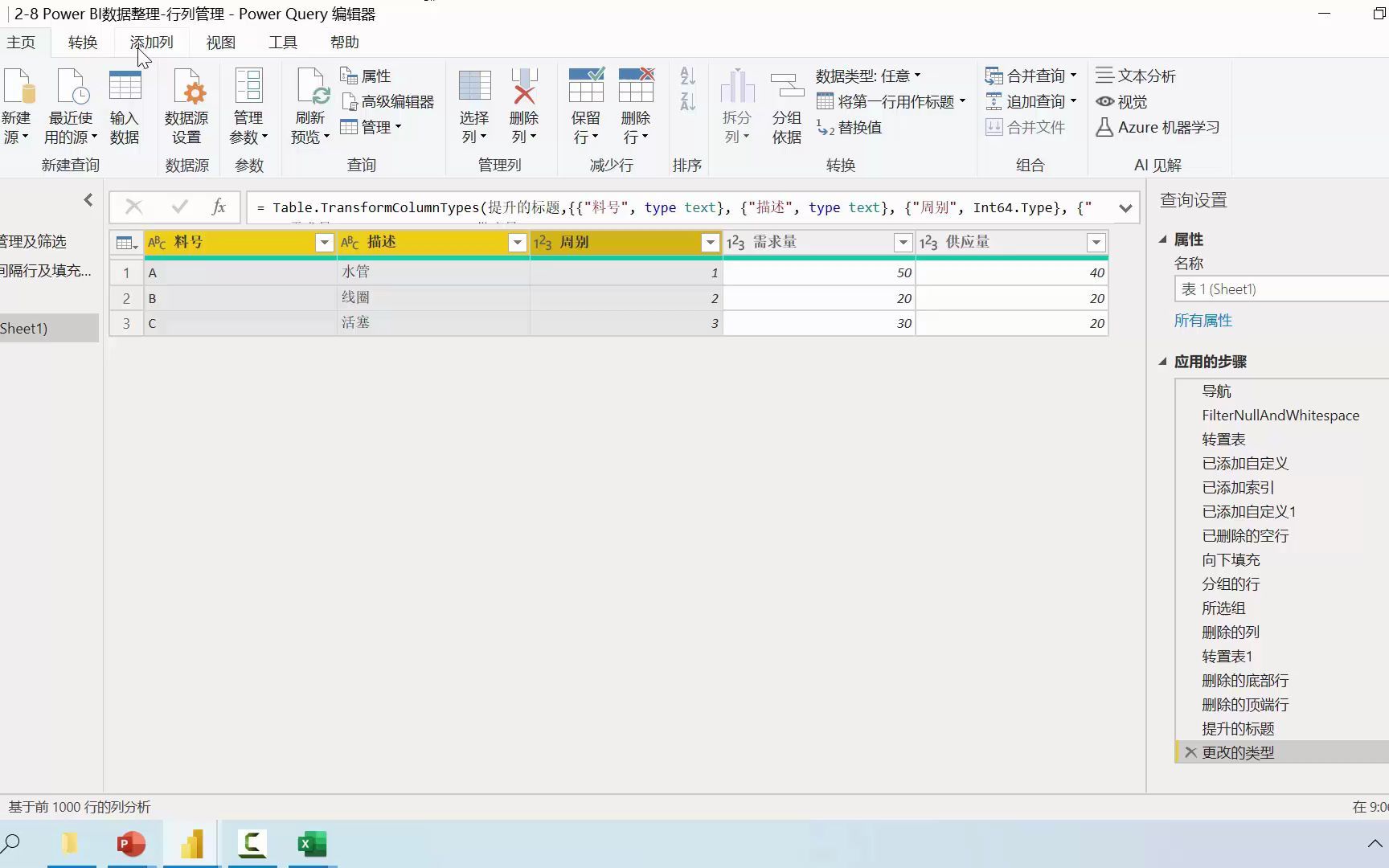This screenshot has height=868, width=1389.
Task: Open the 新建源 (New Source) button
Action: click(x=16, y=106)
